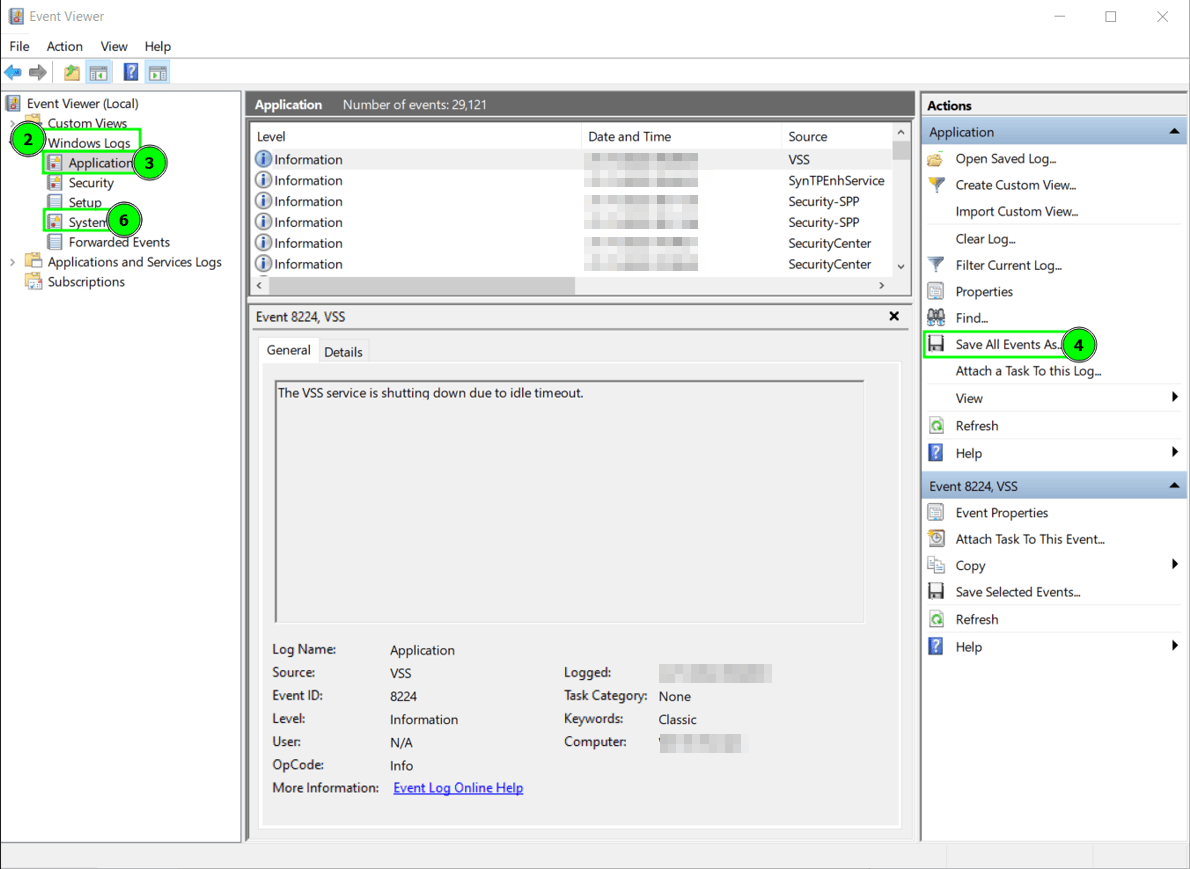Close the event preview pane
This screenshot has width=1190, height=869.
click(893, 316)
